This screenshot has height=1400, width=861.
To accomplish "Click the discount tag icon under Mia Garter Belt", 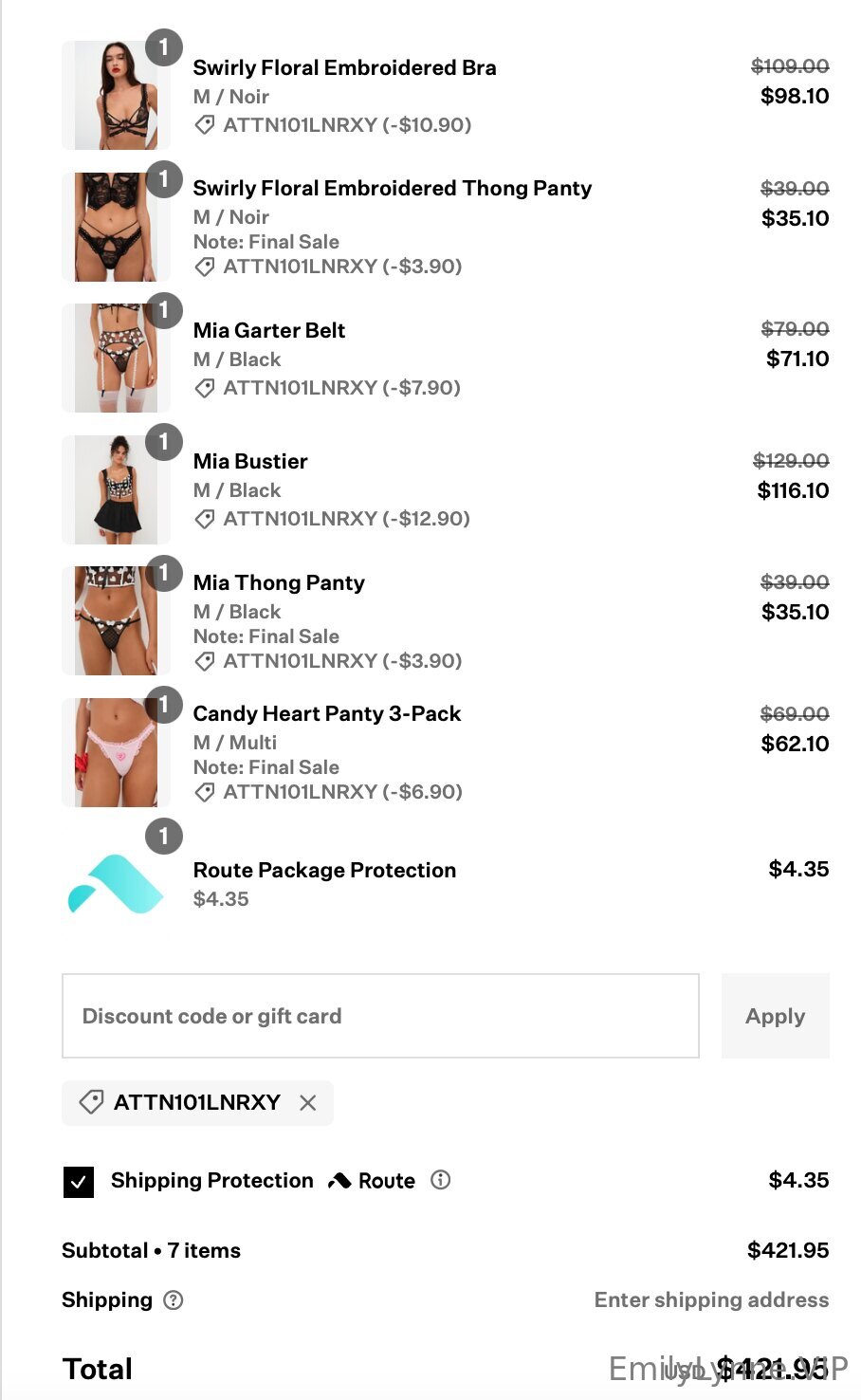I will pos(205,388).
